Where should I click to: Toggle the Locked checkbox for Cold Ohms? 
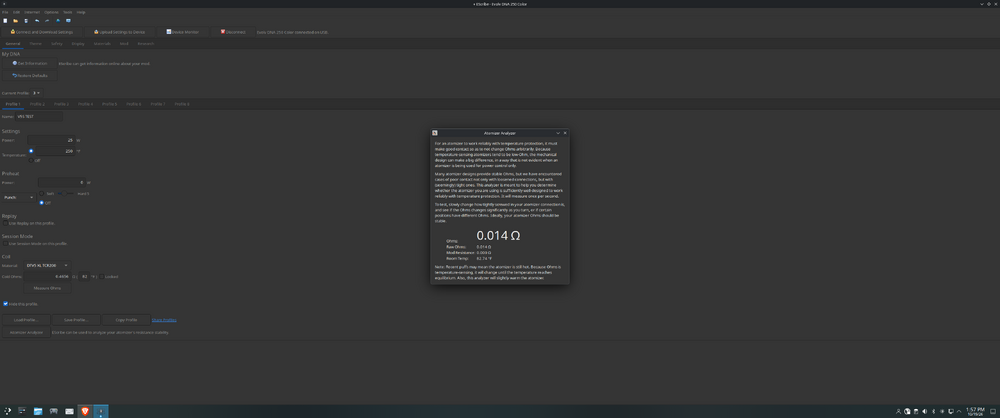coord(102,276)
